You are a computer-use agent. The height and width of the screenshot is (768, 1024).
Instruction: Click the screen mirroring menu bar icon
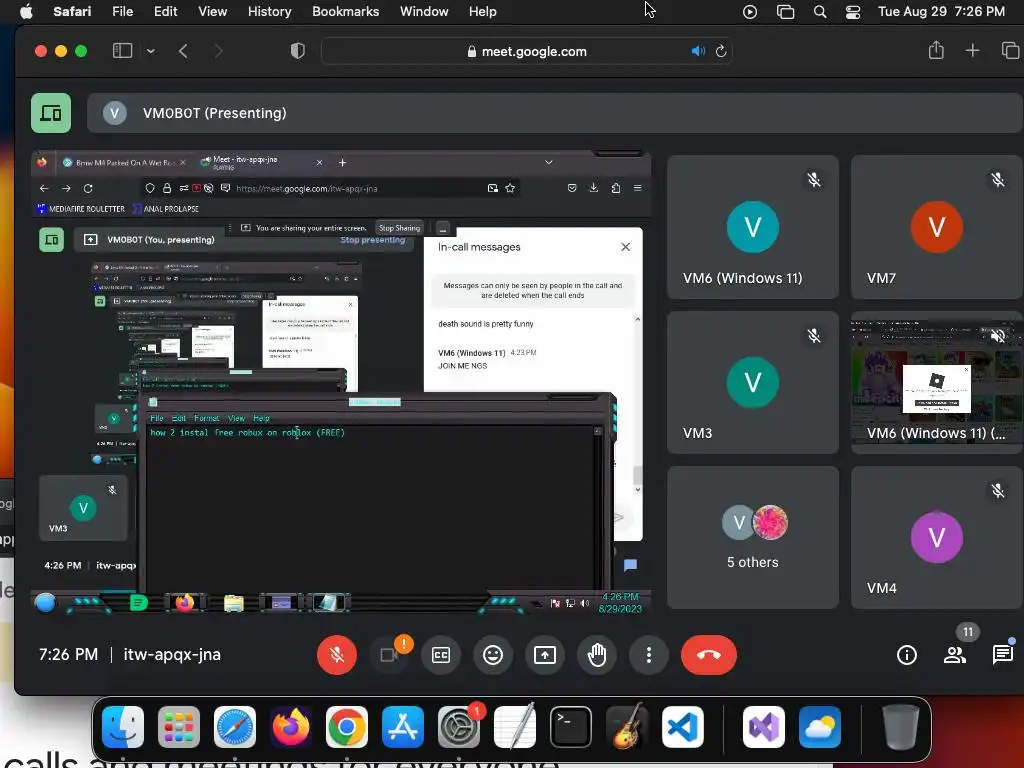pos(785,12)
